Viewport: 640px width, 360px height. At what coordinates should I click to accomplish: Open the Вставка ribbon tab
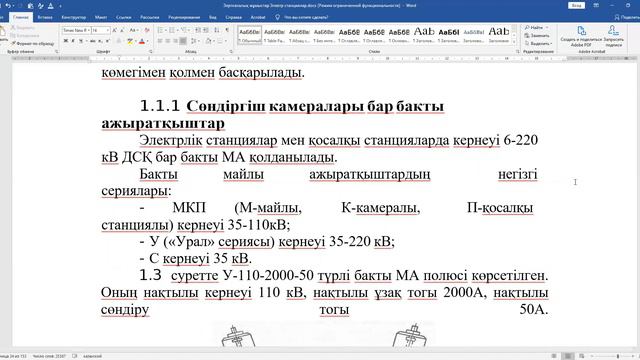(45, 17)
